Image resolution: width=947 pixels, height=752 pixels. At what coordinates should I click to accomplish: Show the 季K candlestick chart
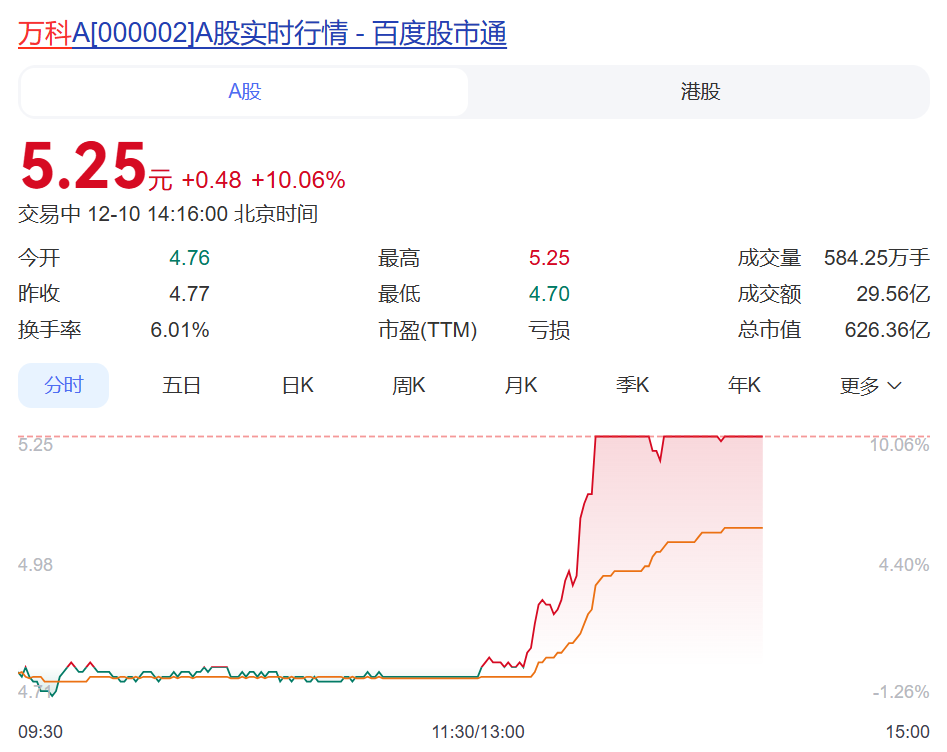[632, 385]
